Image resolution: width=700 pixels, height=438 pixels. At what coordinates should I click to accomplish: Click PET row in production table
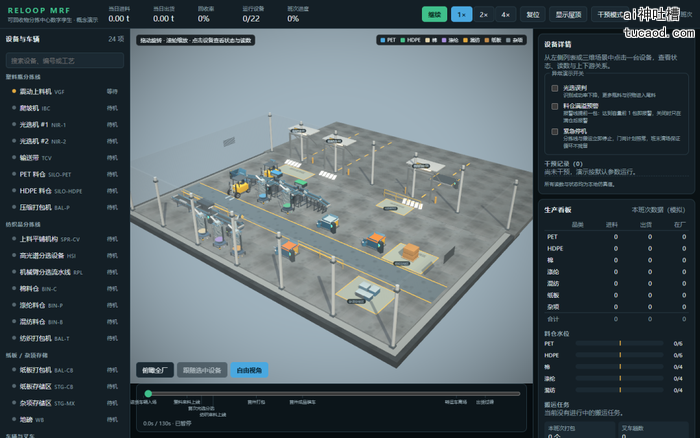(x=616, y=237)
